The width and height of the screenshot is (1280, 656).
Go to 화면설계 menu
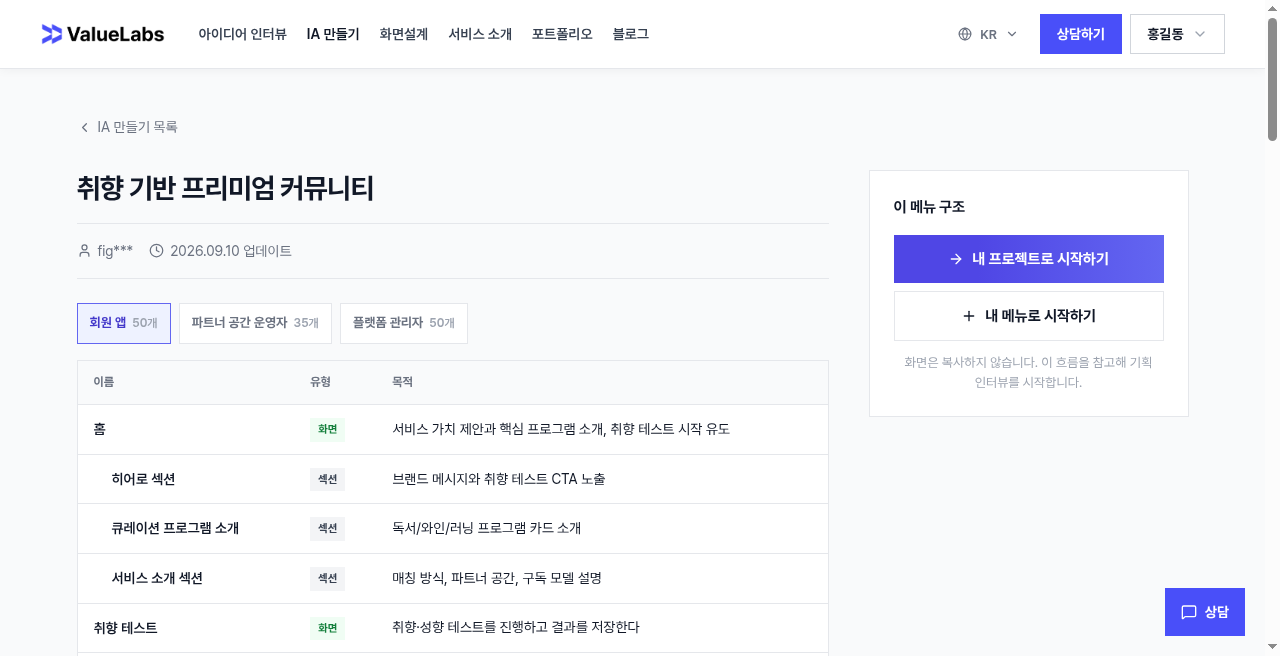(404, 34)
